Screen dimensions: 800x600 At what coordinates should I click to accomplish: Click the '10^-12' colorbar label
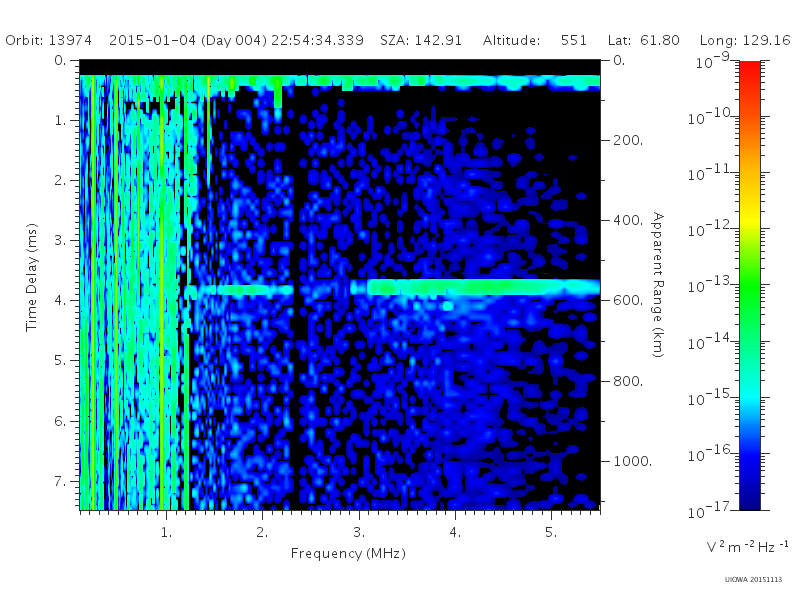[711, 230]
